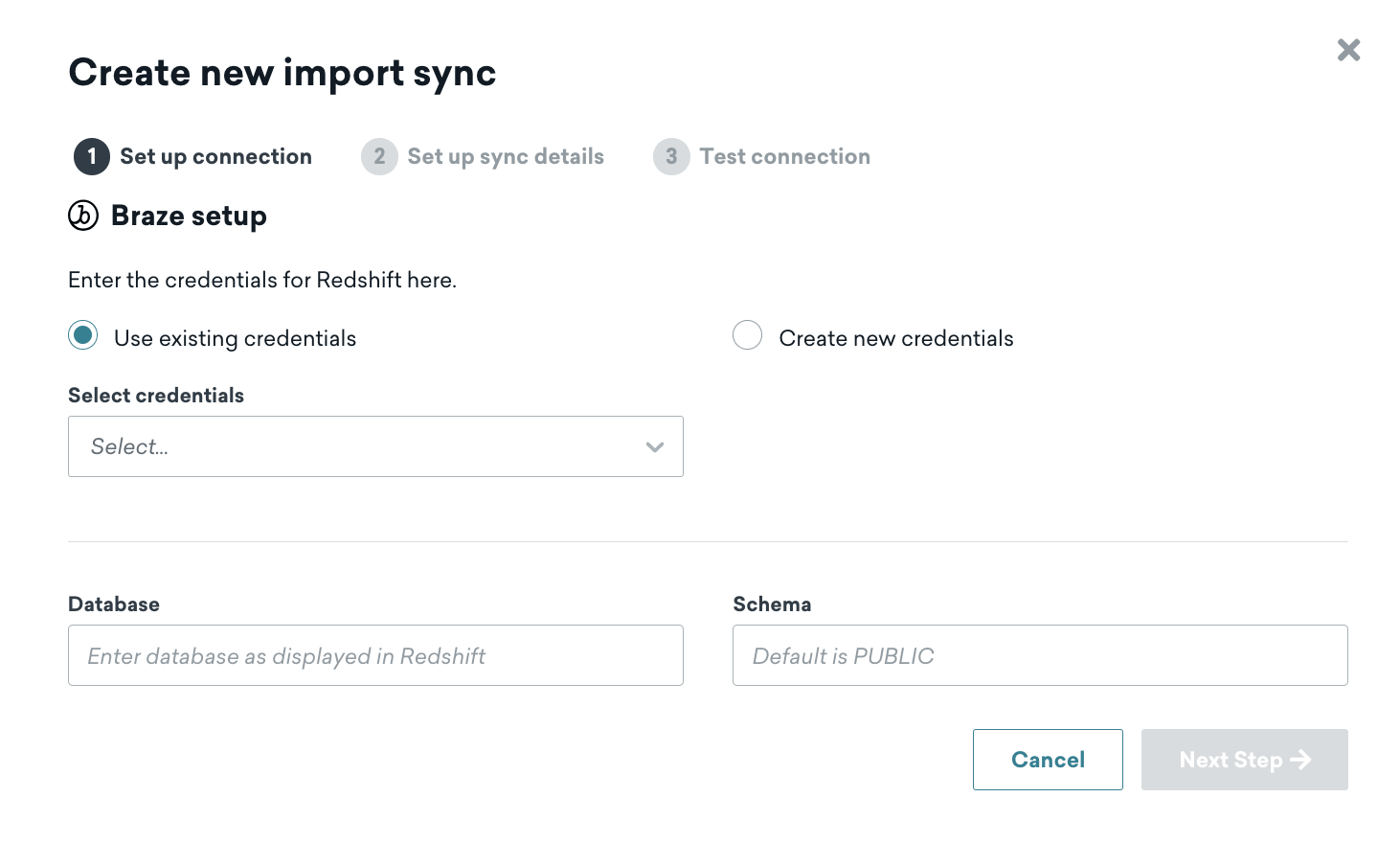Click the Braze logo icon beside Braze setup
1400x843 pixels.
(x=83, y=216)
